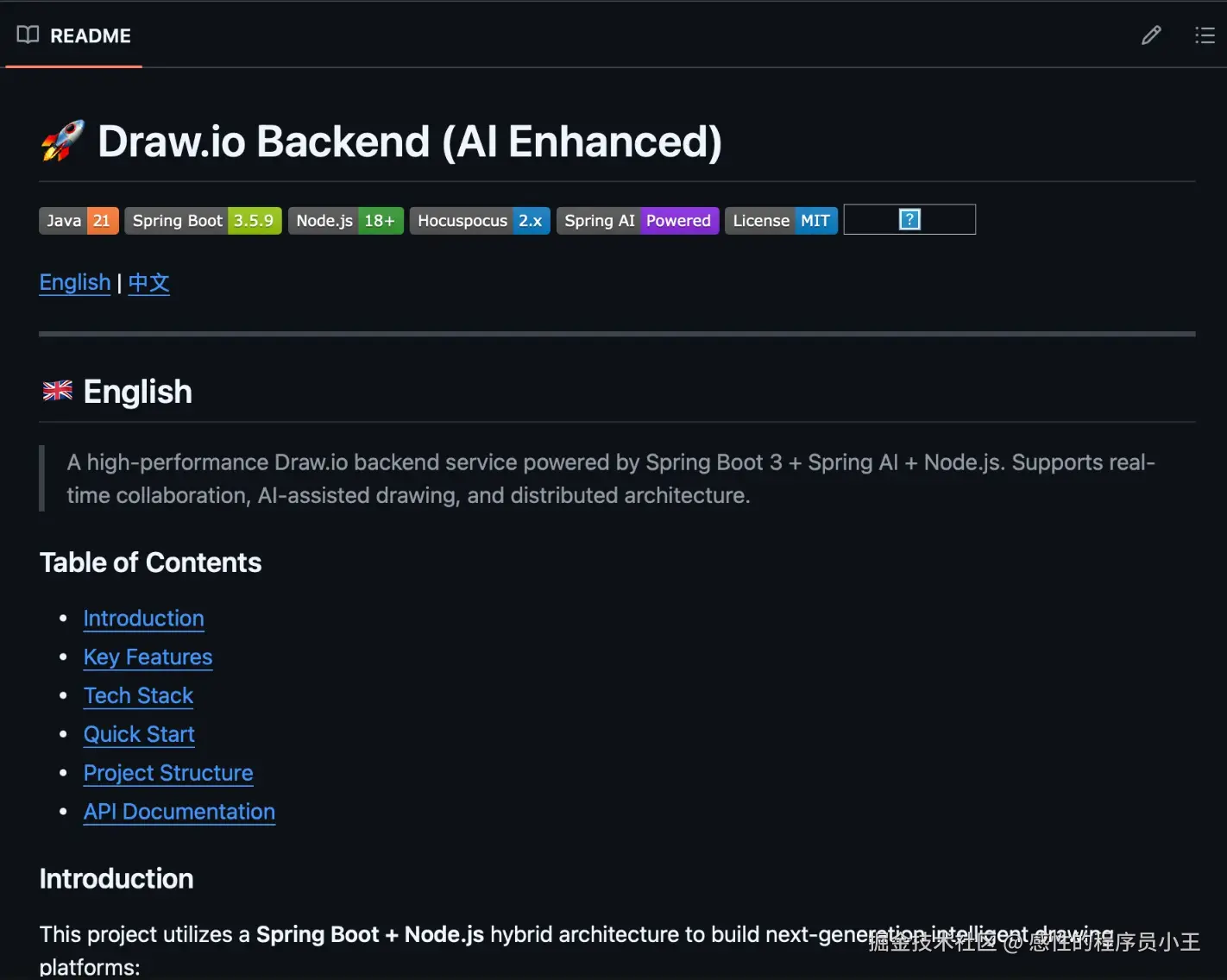Viewport: 1227px width, 980px height.
Task: Open the Key Features link
Action: pyautogui.click(x=148, y=657)
